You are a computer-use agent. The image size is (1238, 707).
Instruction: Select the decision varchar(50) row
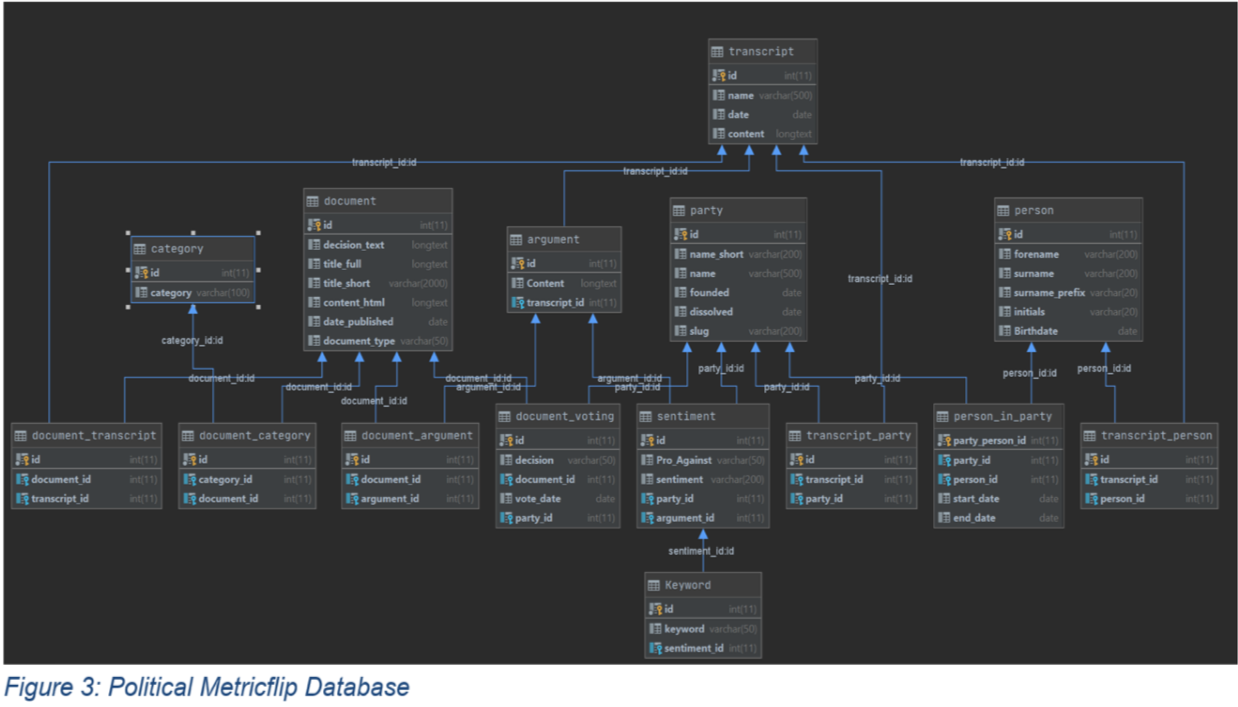click(x=558, y=461)
